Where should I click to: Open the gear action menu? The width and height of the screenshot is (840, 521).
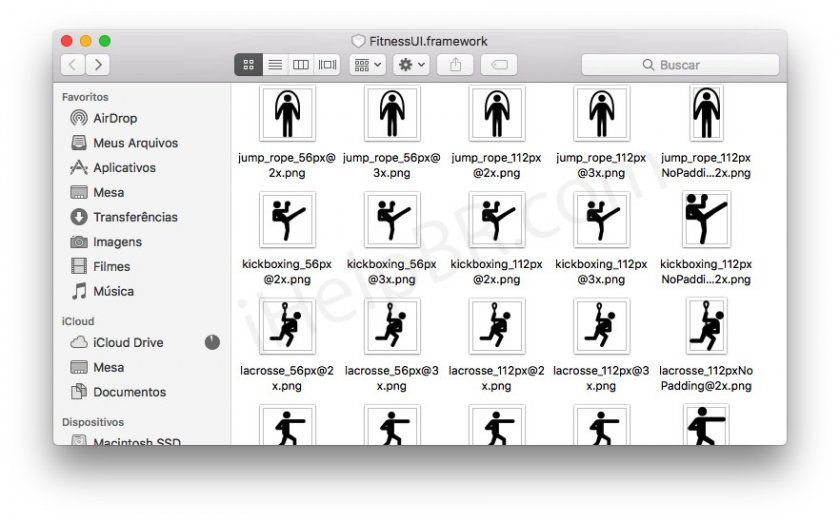411,65
